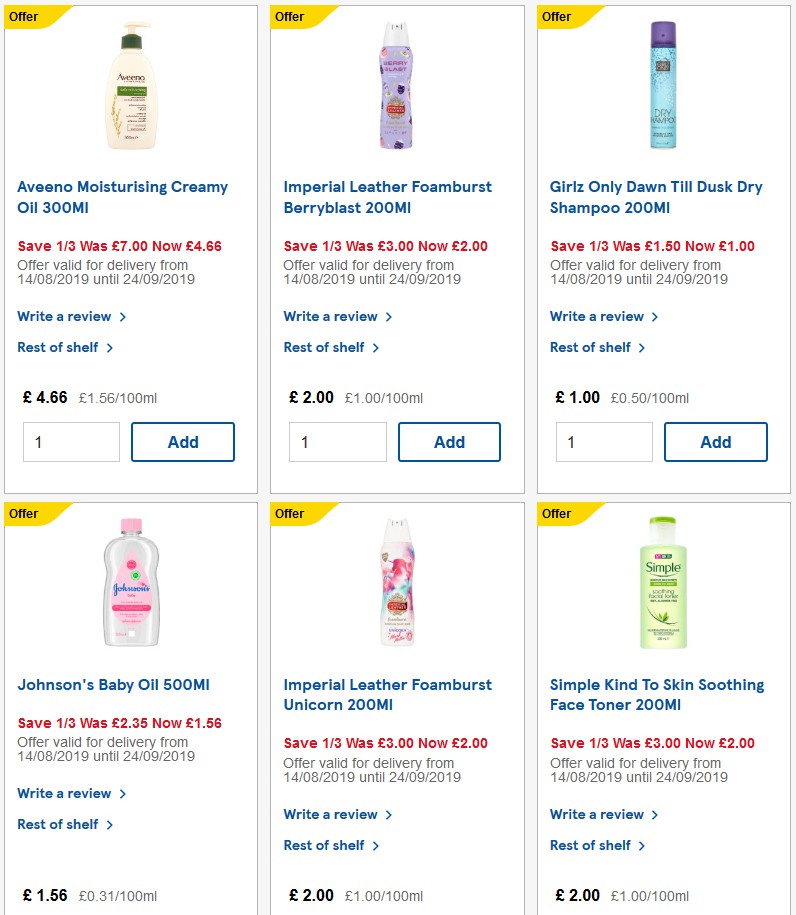Click the Simple Face Toner product image

(663, 583)
